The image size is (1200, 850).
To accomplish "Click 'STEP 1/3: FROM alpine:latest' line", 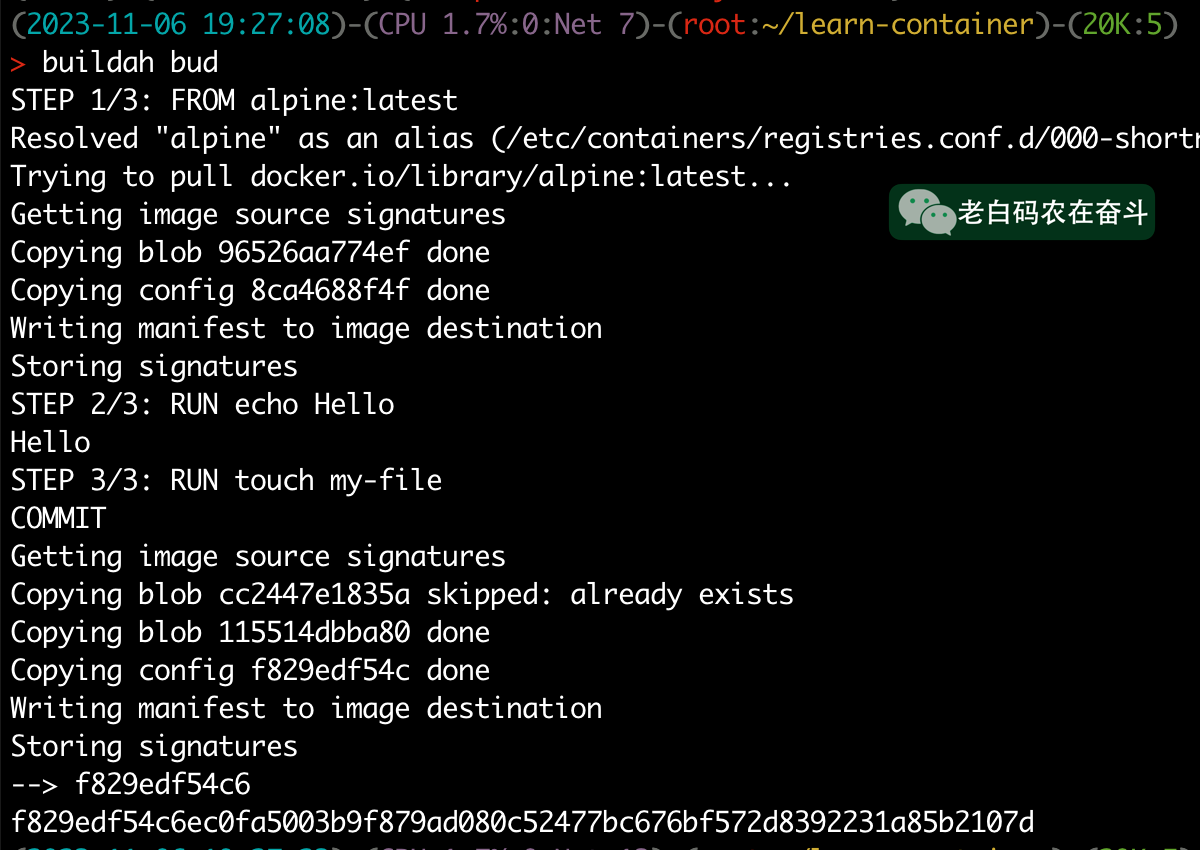I will click(234, 100).
